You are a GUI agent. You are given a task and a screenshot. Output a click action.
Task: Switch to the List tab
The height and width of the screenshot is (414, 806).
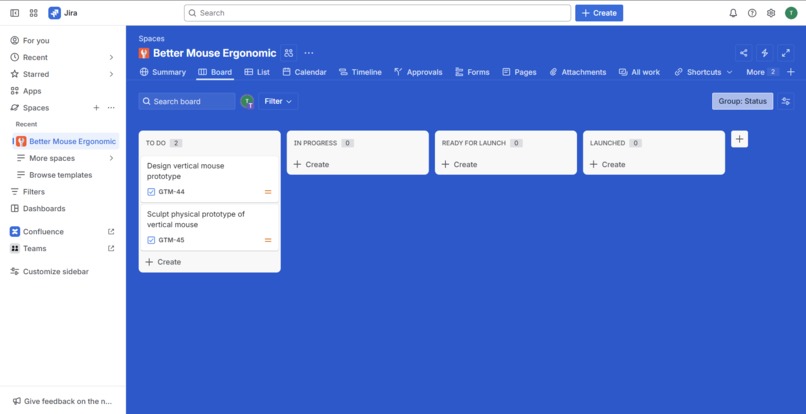click(257, 72)
